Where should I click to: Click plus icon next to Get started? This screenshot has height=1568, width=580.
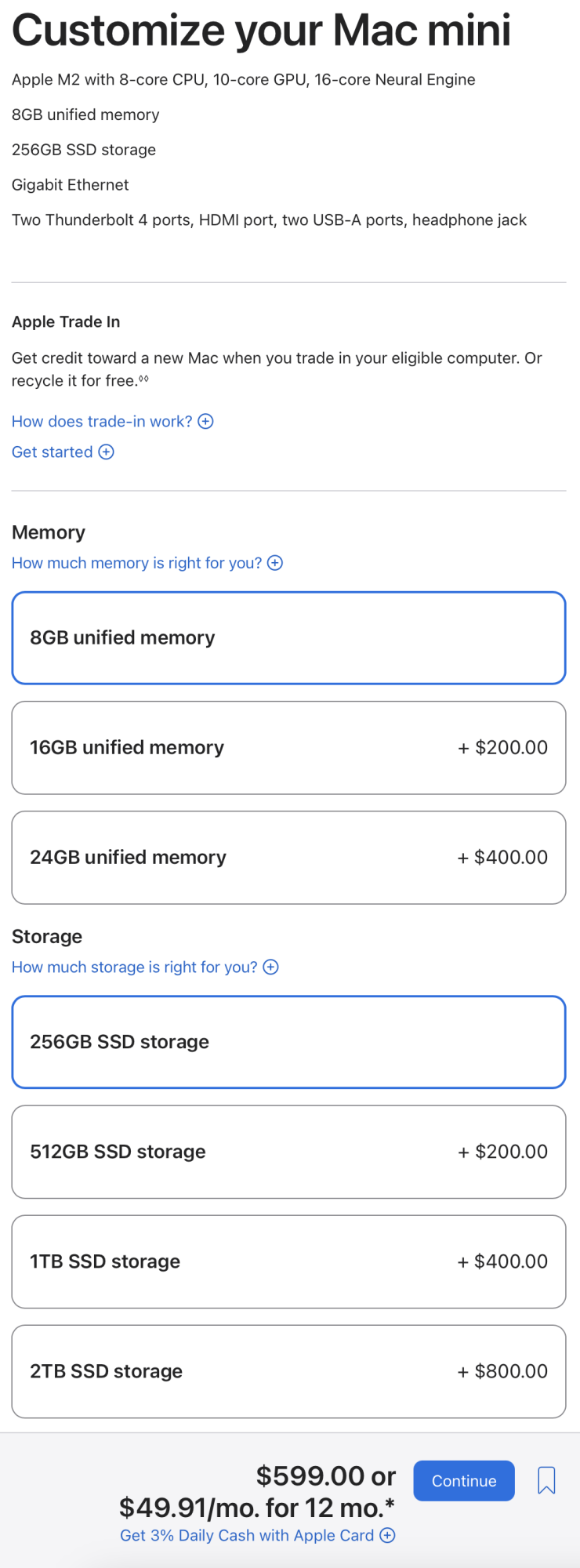point(107,452)
